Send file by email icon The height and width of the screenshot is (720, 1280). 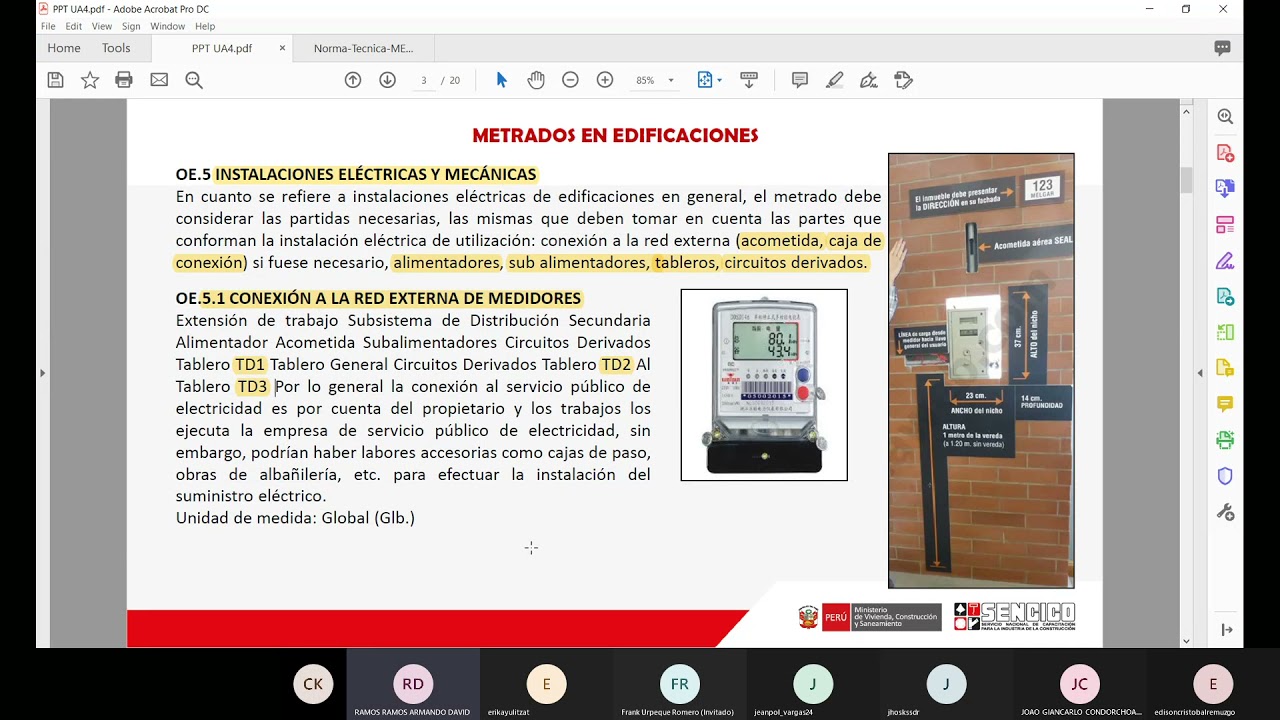pos(159,80)
